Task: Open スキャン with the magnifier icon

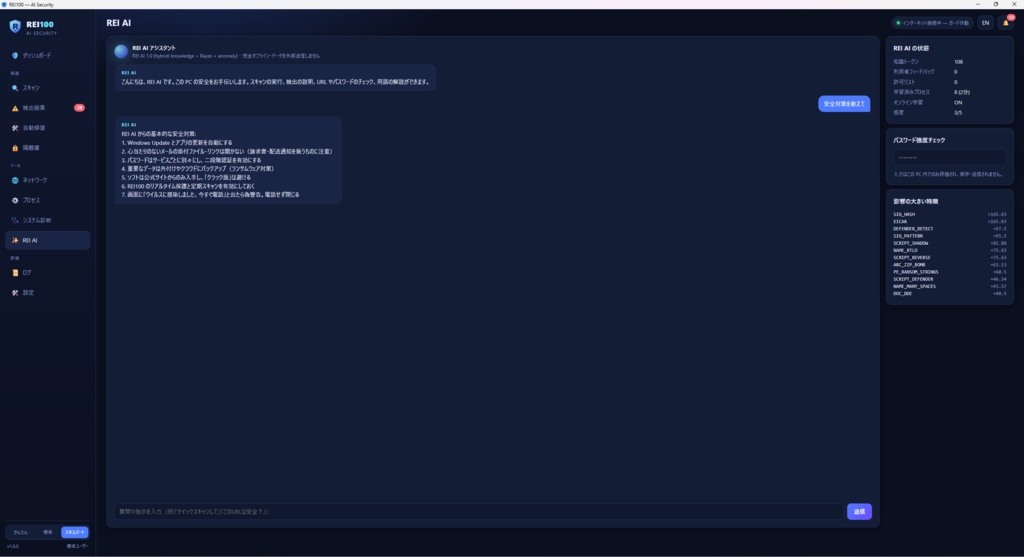Action: point(48,88)
